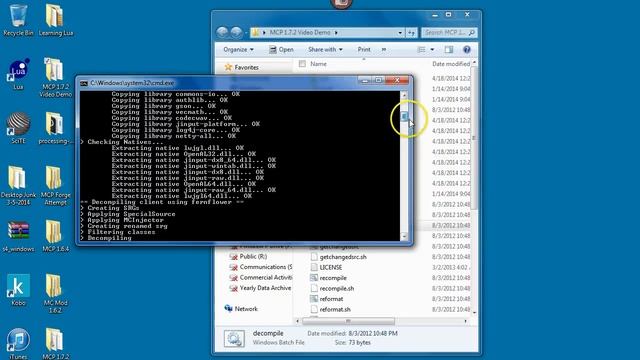The image size is (640, 360).
Task: Click the Explorer Forward navigation arrow
Action: click(x=236, y=32)
